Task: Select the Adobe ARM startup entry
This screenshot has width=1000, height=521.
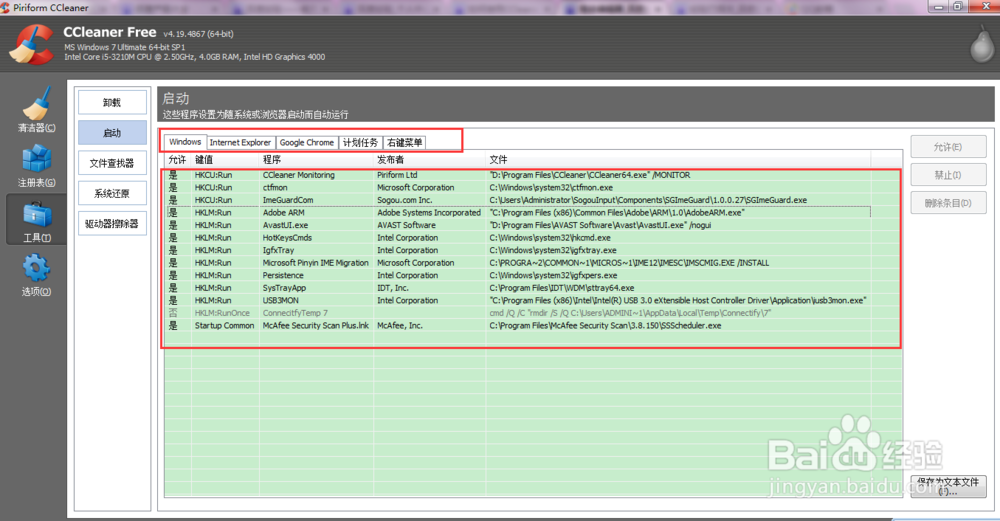Action: tap(517, 212)
